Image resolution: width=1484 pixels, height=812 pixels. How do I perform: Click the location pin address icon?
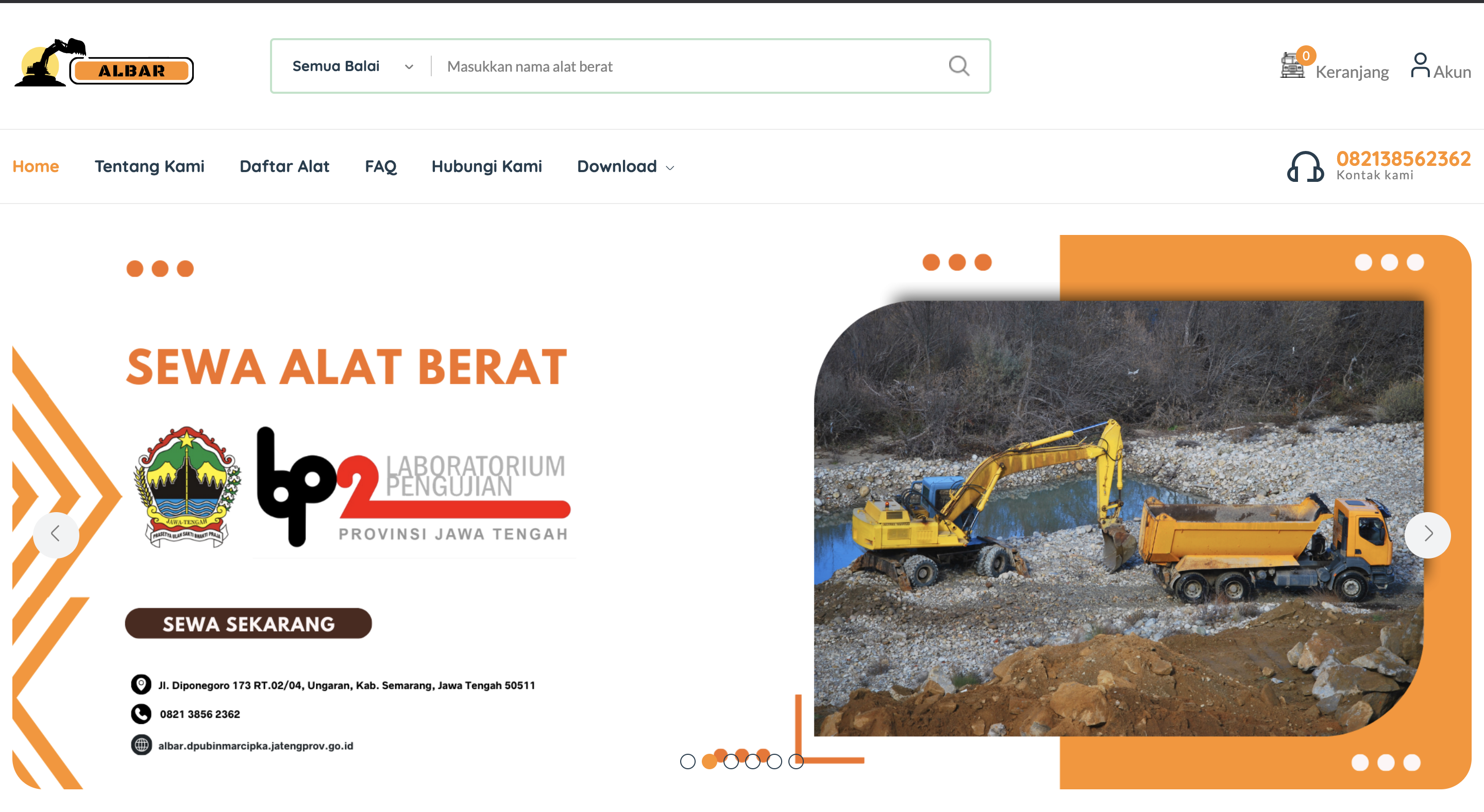[x=141, y=684]
